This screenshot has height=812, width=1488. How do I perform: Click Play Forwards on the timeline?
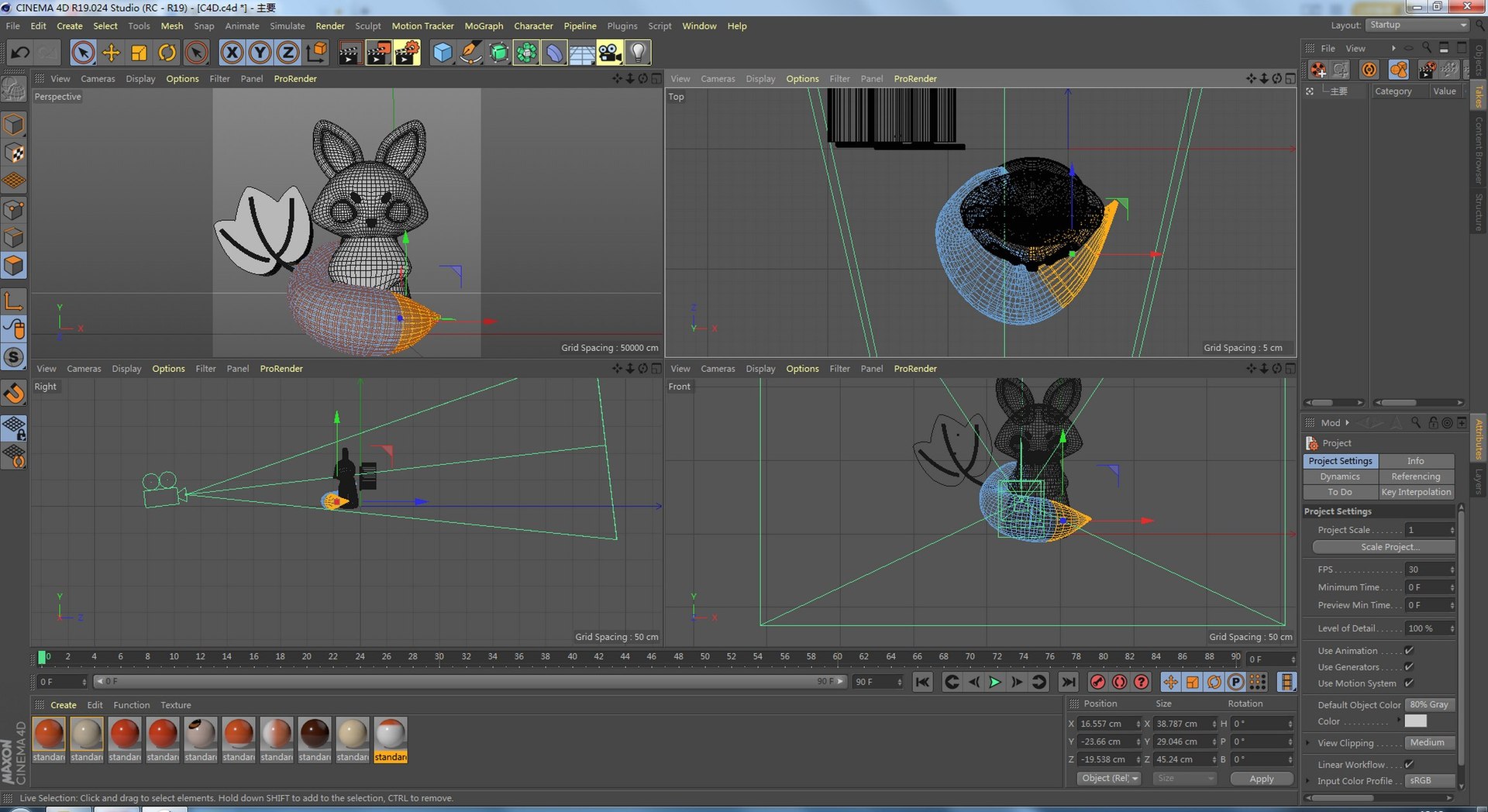(x=995, y=682)
